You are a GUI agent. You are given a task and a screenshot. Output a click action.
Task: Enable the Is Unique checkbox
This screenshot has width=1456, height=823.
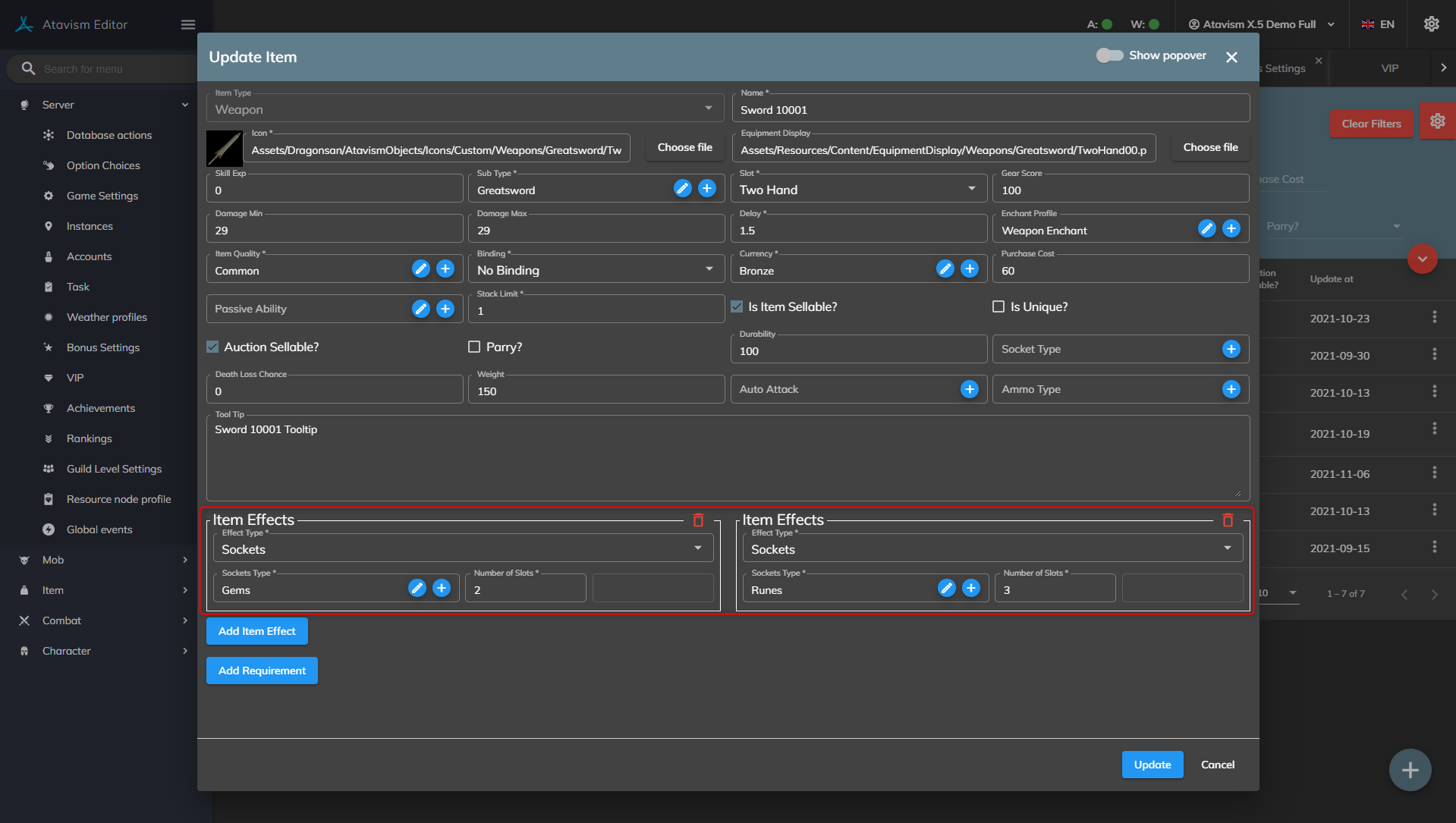coord(998,307)
